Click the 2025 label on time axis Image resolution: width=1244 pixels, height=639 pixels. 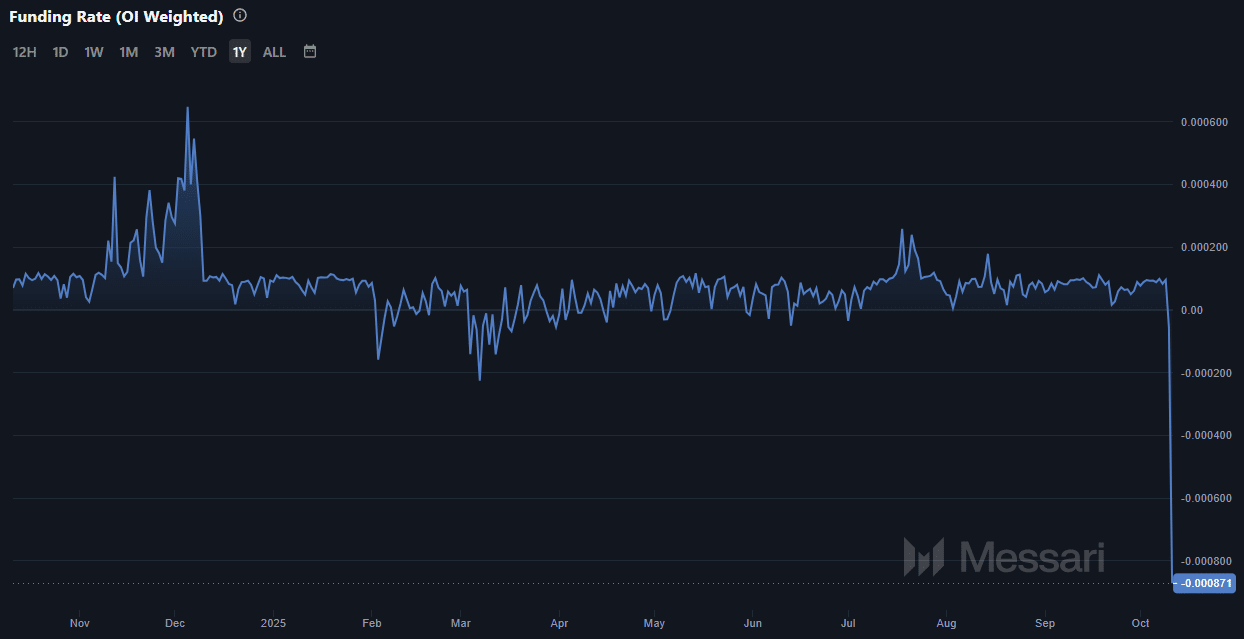(272, 623)
